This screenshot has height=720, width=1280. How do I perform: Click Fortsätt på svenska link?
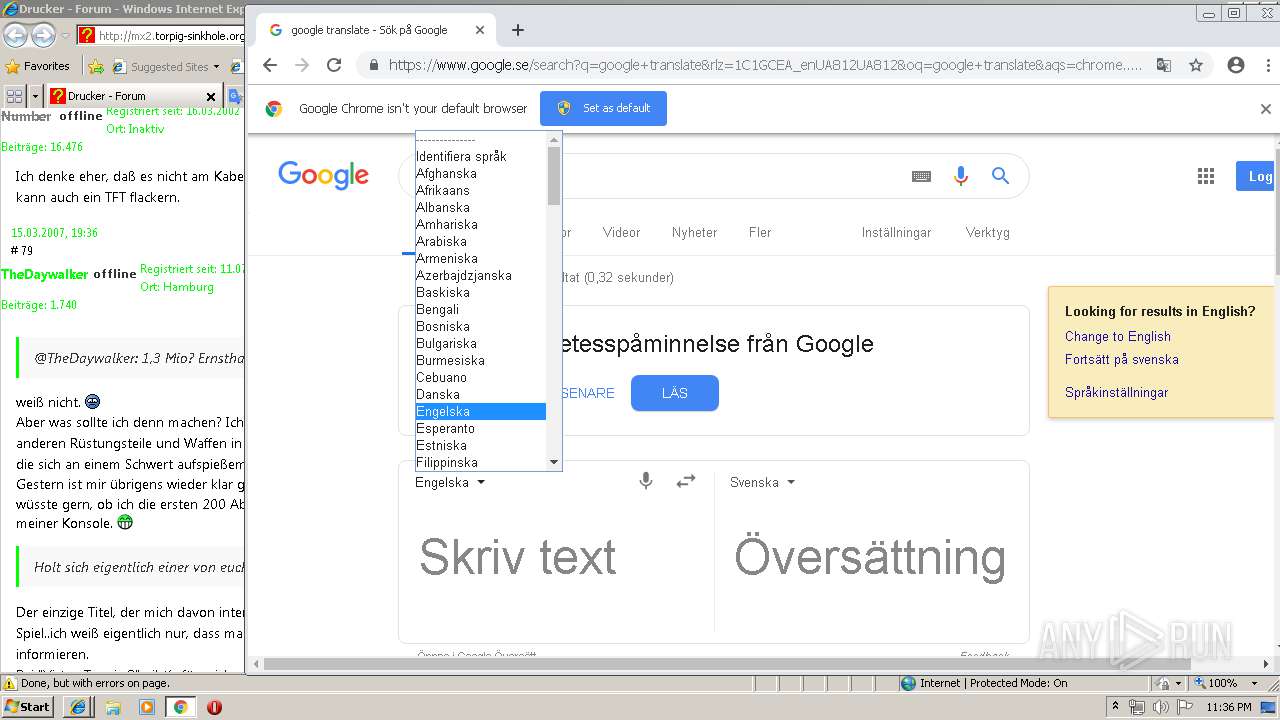point(1121,359)
